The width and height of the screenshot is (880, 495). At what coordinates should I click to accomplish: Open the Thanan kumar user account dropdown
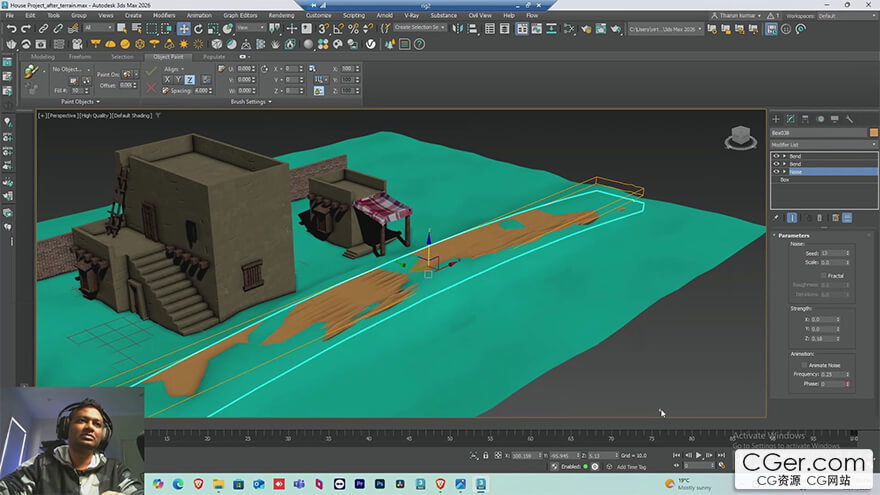pyautogui.click(x=736, y=16)
